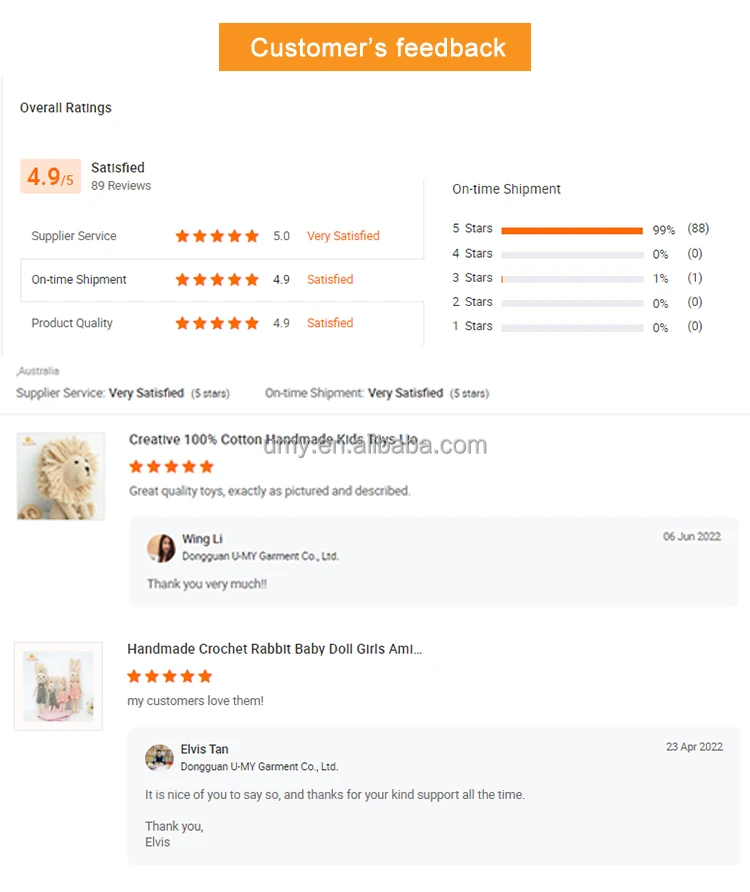Click the On-time Shipment five-star icons
Image resolution: width=750 pixels, height=892 pixels.
point(217,280)
